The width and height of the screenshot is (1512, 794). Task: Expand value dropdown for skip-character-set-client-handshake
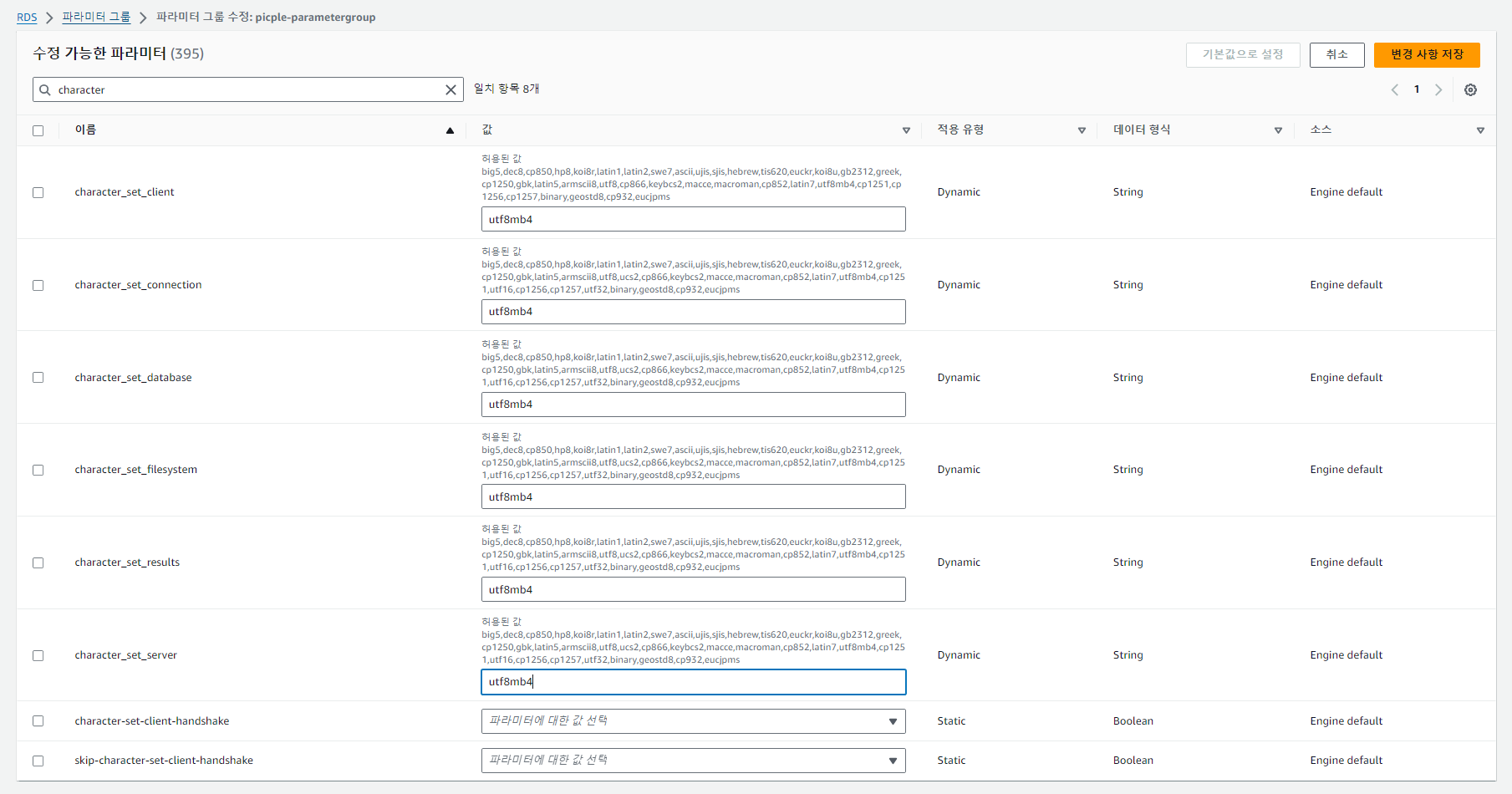[693, 761]
